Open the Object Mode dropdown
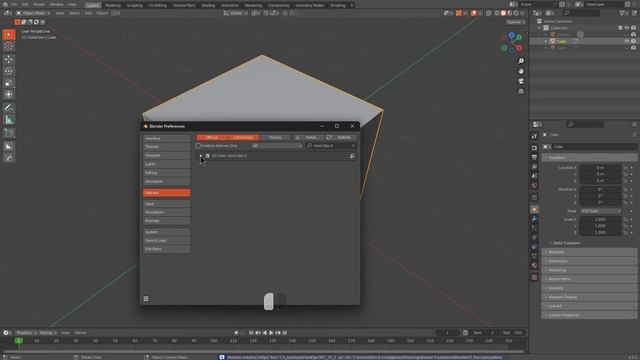Screen dimensions: 640x360 [33, 13]
